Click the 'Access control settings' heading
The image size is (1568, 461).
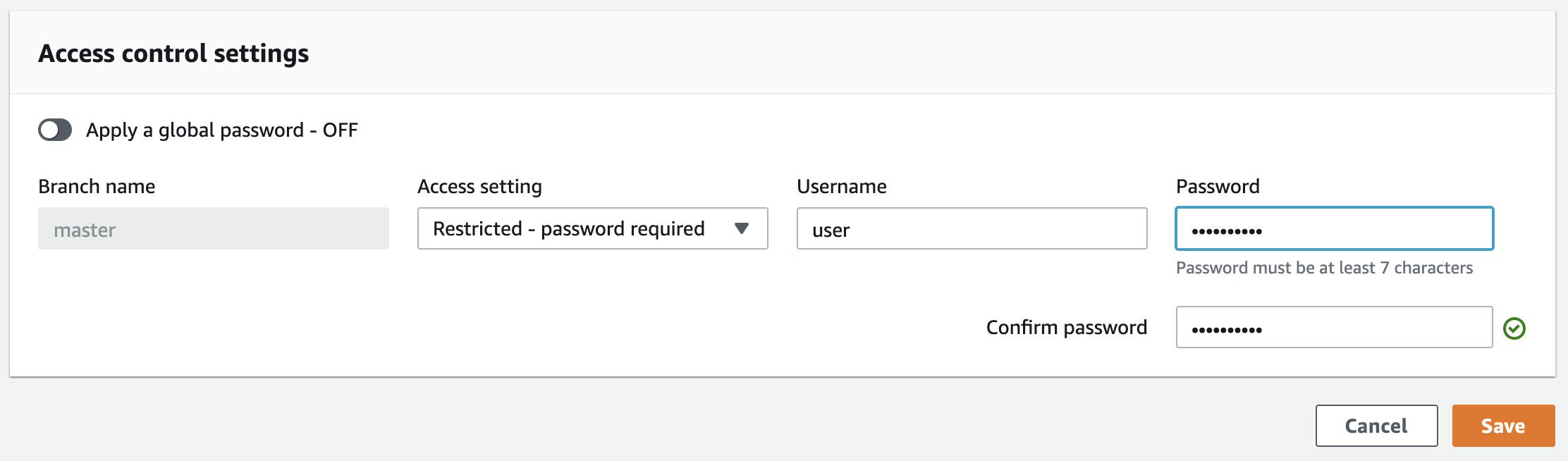pyautogui.click(x=173, y=54)
